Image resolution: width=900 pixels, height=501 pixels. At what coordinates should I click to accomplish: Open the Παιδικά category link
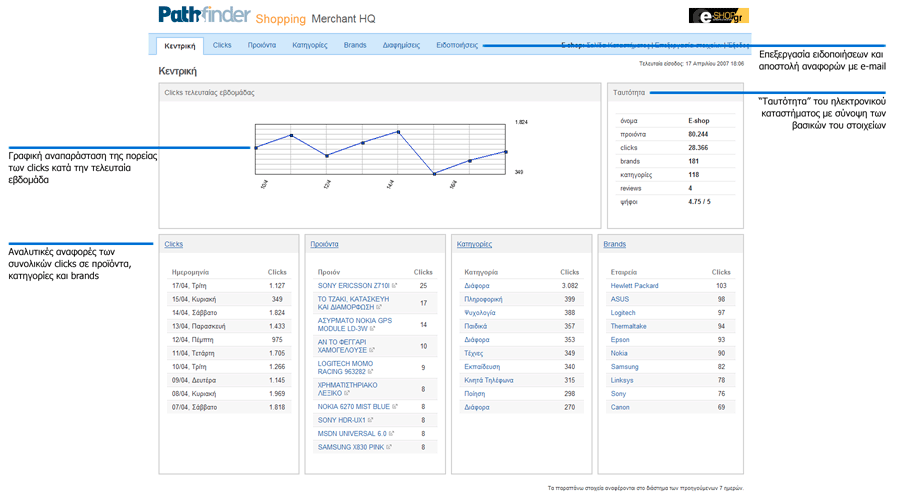475,326
